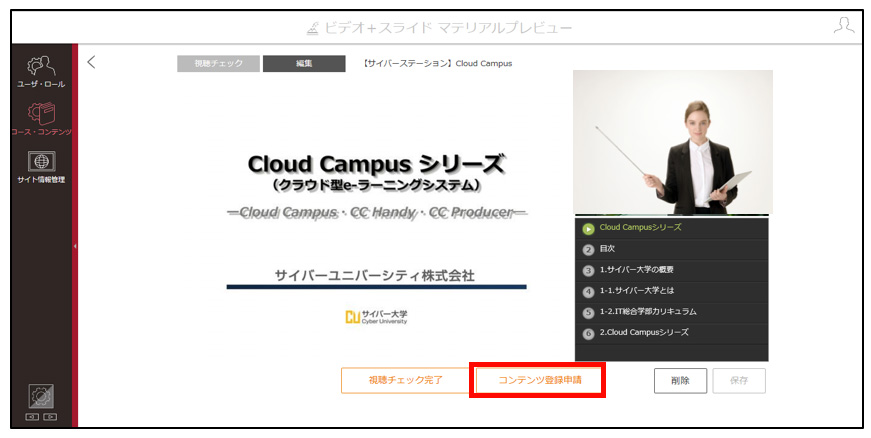
Task: Open the Course Contents sidebar icon
Action: [41, 119]
